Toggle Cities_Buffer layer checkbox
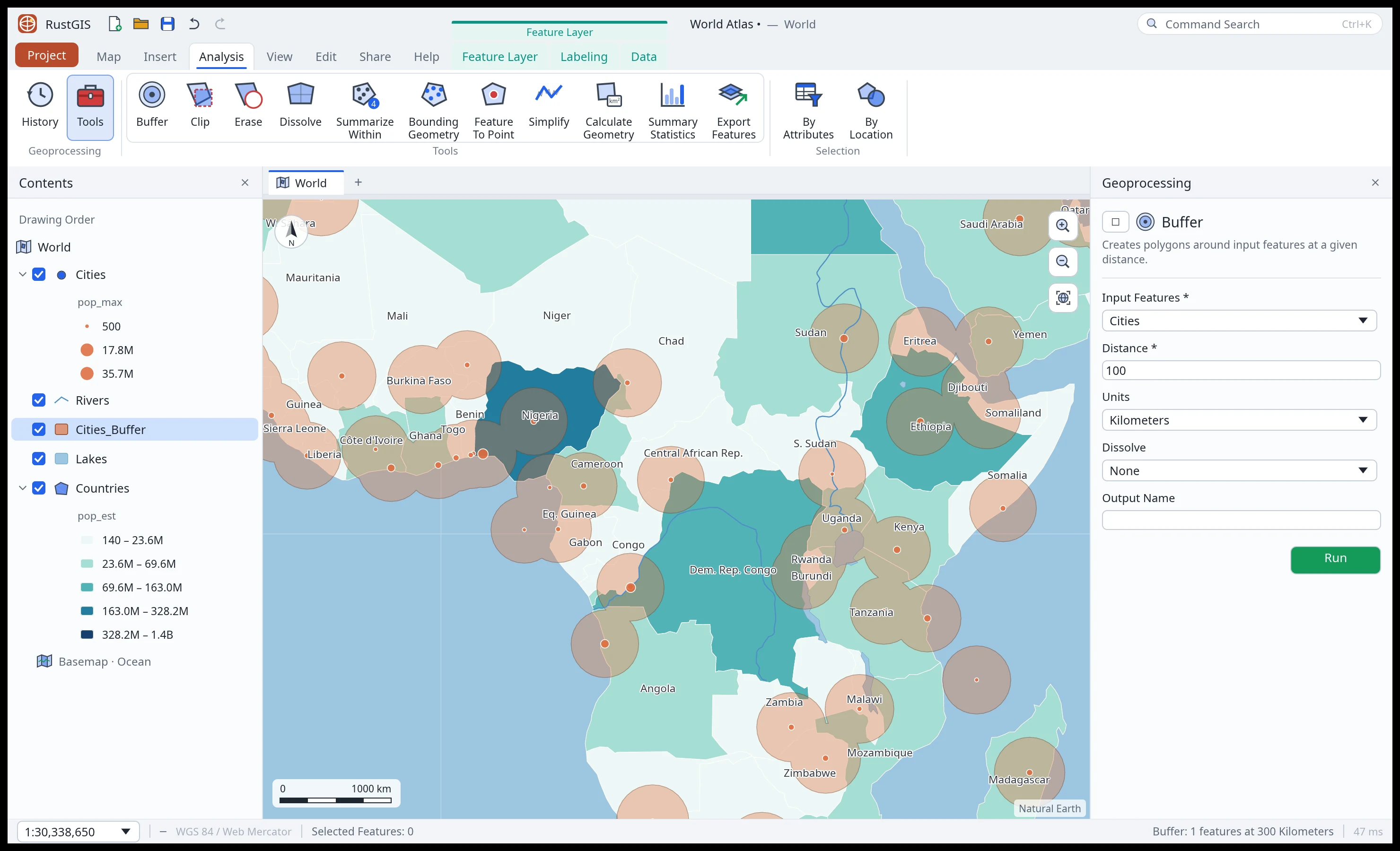This screenshot has width=1400, height=851. (39, 429)
